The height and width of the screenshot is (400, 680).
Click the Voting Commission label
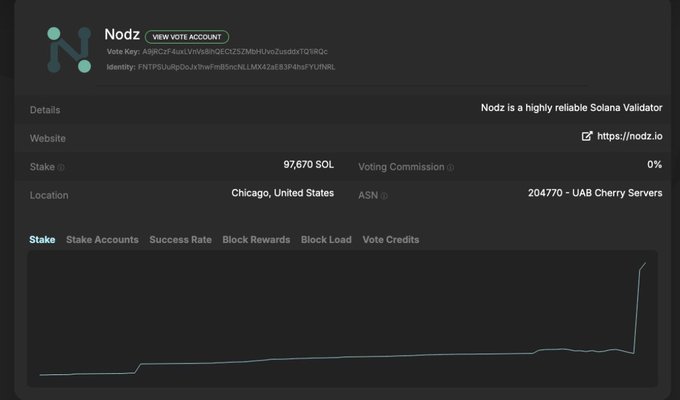pyautogui.click(x=401, y=167)
